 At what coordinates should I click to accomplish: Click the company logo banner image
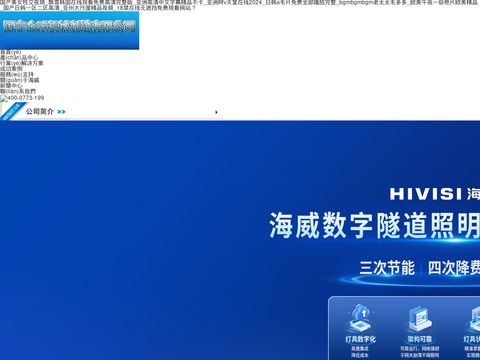[x=69, y=30]
